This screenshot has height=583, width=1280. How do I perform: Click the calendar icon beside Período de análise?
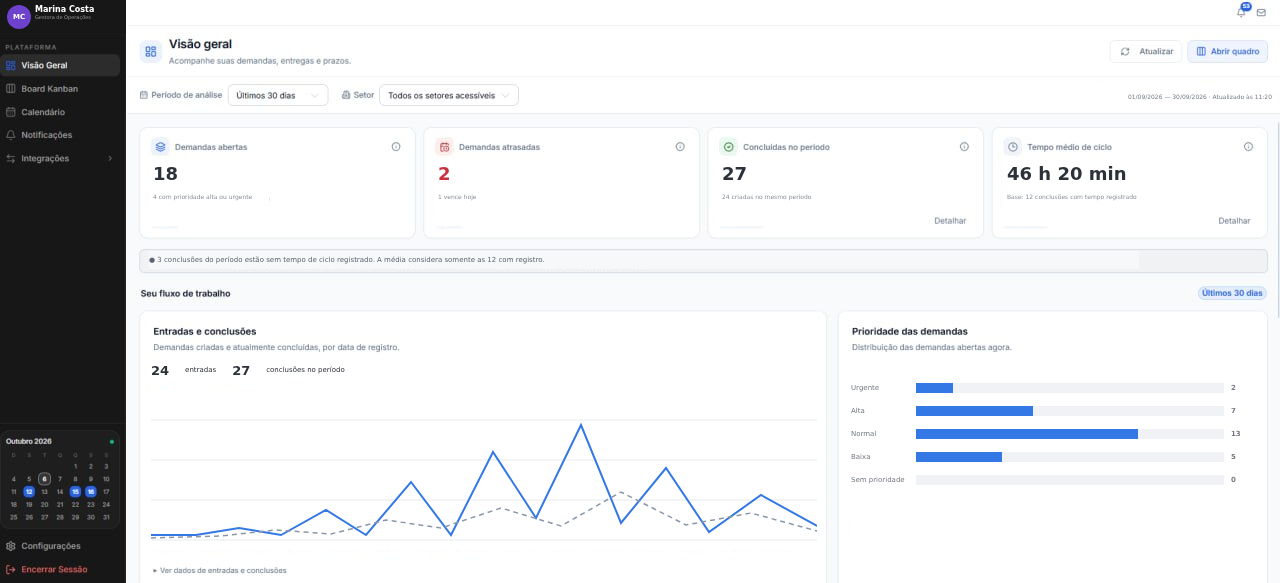pyautogui.click(x=144, y=95)
